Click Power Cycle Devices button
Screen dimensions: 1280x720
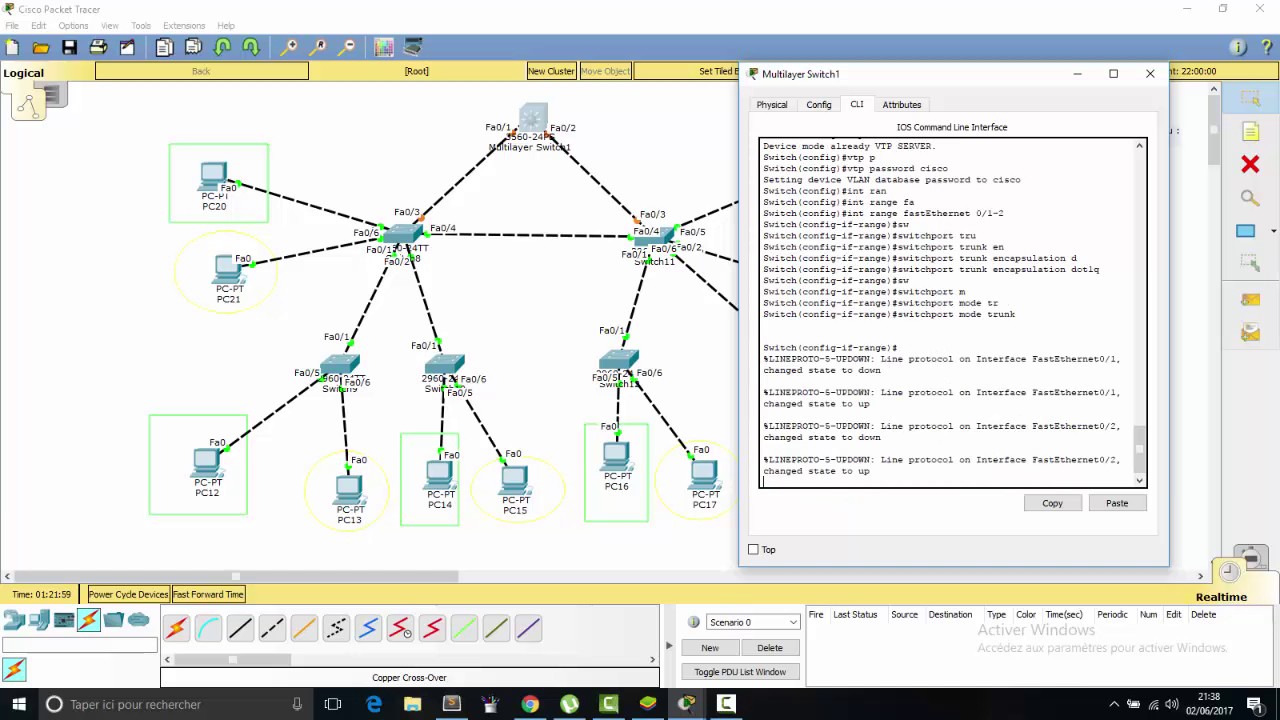coord(128,594)
